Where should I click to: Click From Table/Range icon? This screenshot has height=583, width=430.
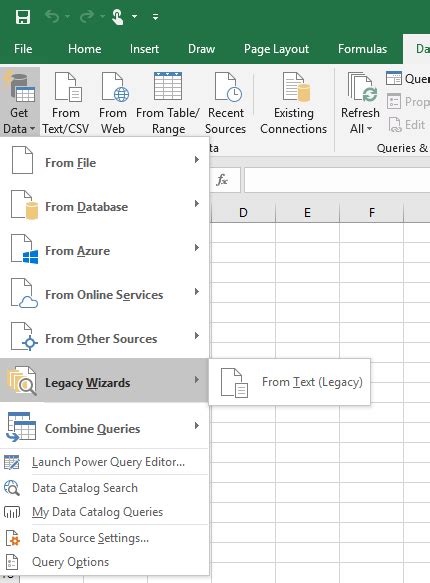pyautogui.click(x=168, y=86)
